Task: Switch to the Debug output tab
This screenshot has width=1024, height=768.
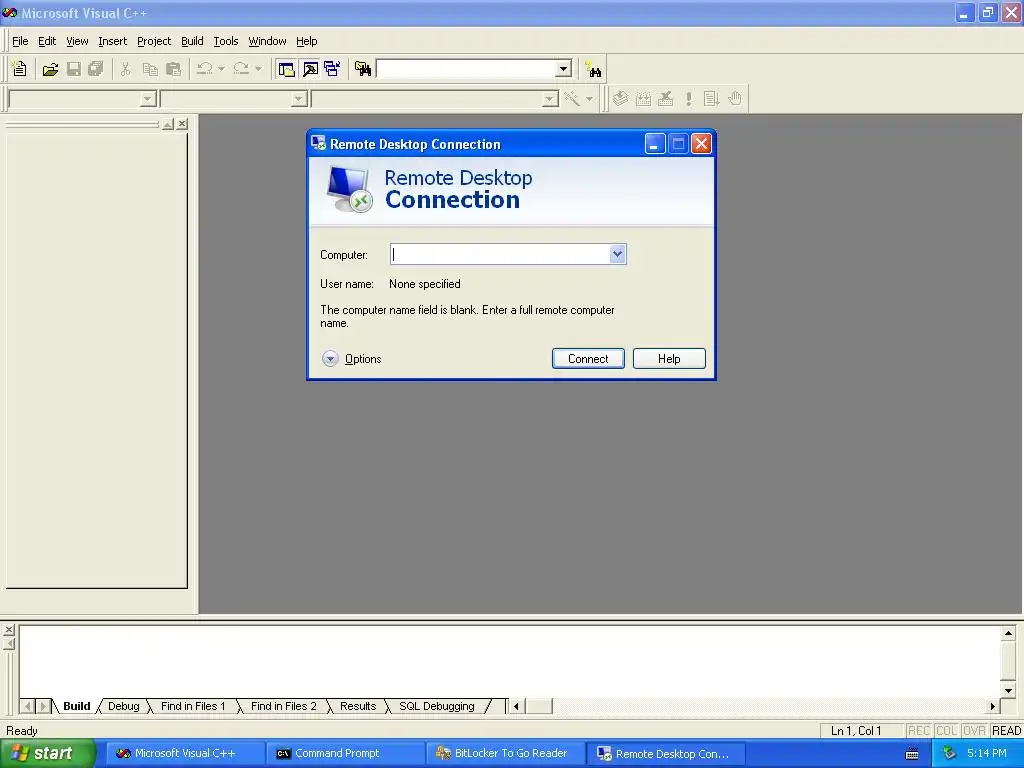Action: [123, 706]
